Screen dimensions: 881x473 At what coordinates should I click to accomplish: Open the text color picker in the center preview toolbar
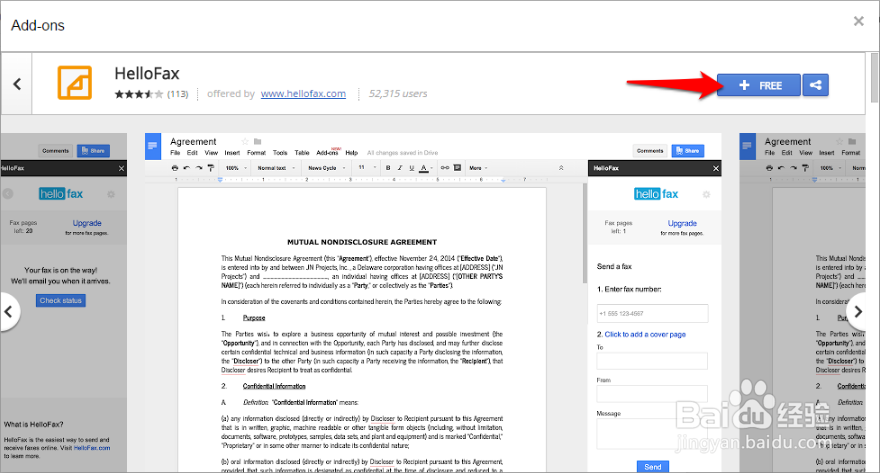pyautogui.click(x=425, y=168)
